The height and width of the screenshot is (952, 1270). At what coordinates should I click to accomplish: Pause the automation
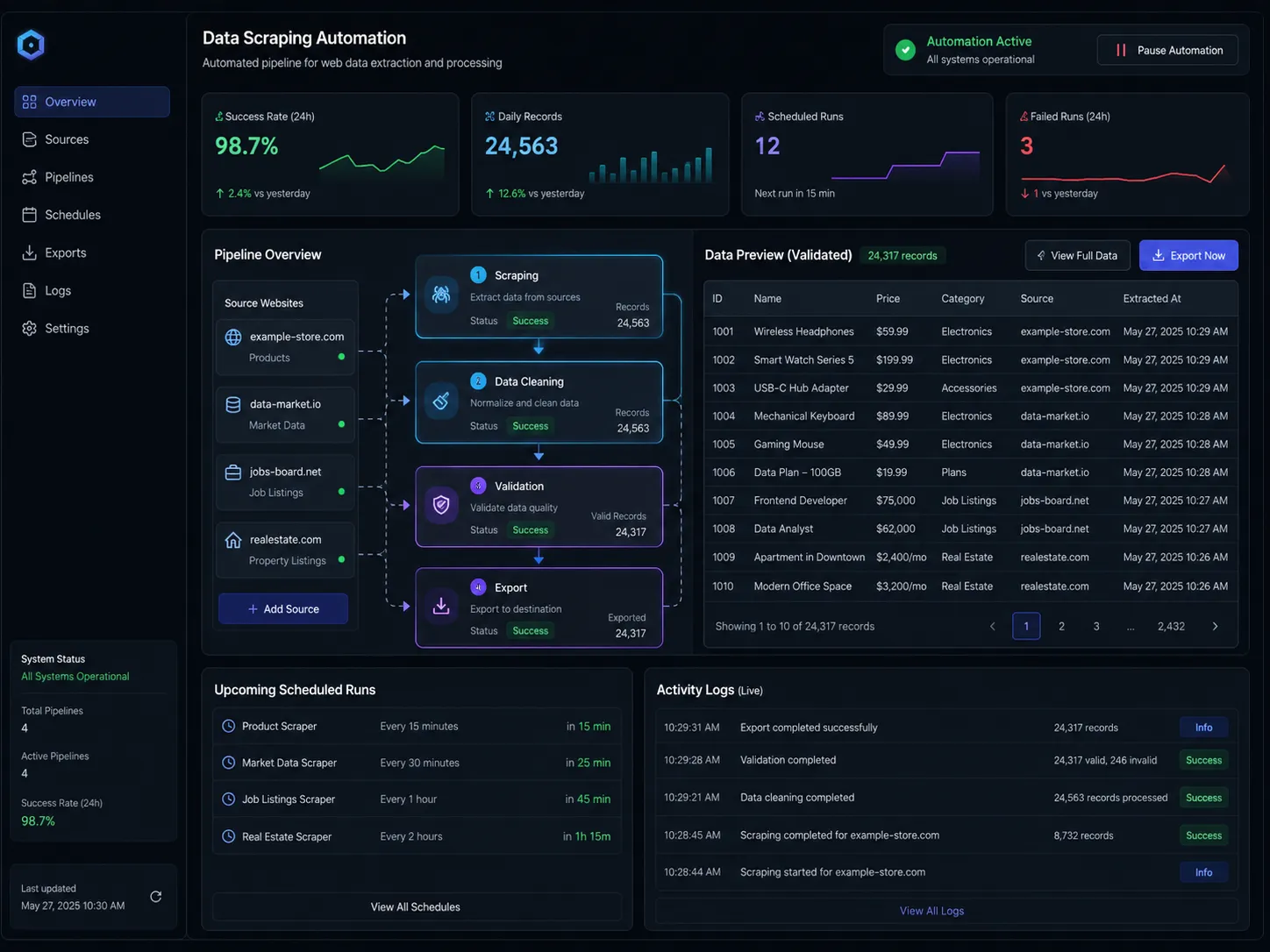(1167, 50)
